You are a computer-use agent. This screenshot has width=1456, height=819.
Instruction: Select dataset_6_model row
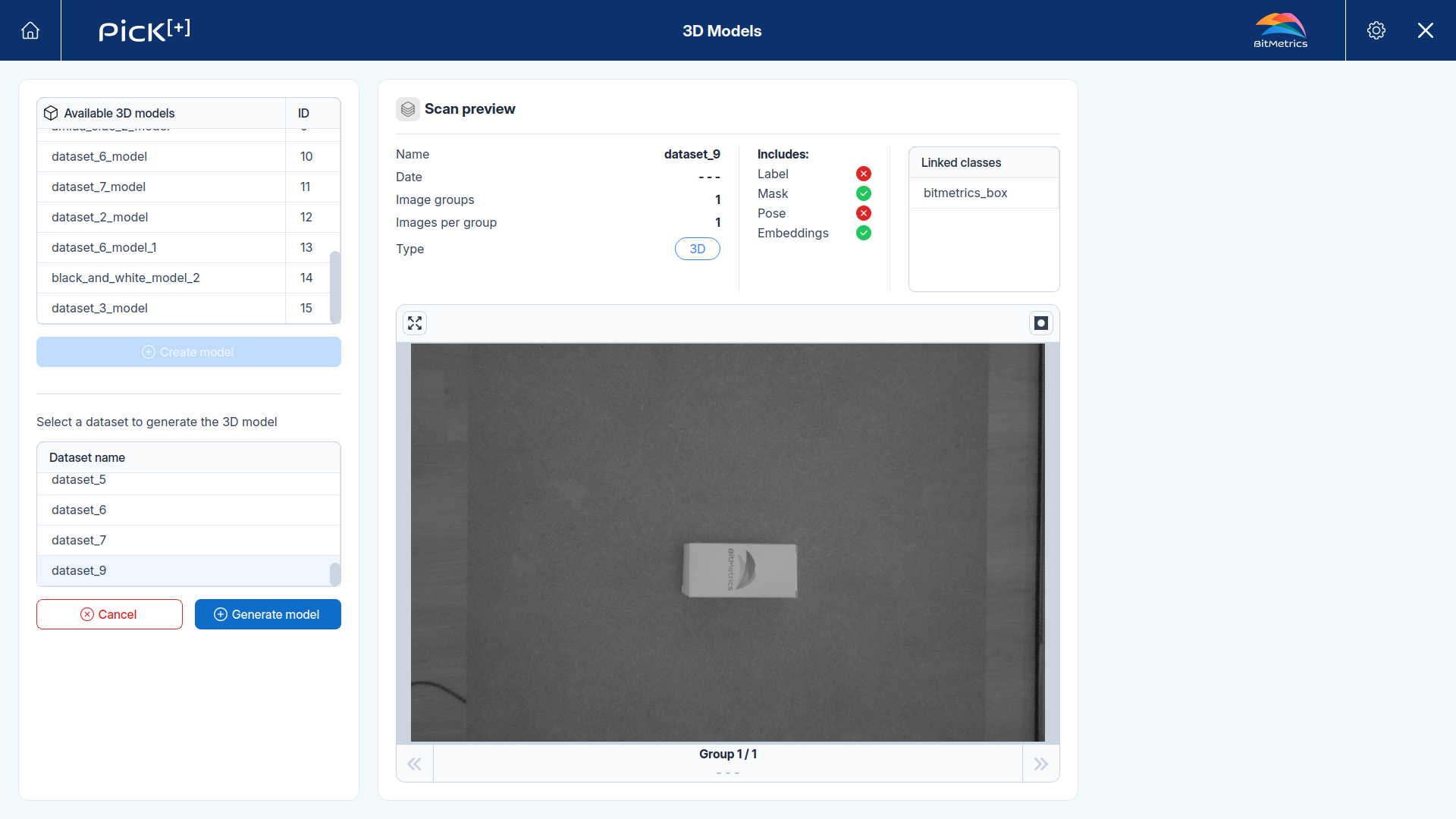point(184,156)
